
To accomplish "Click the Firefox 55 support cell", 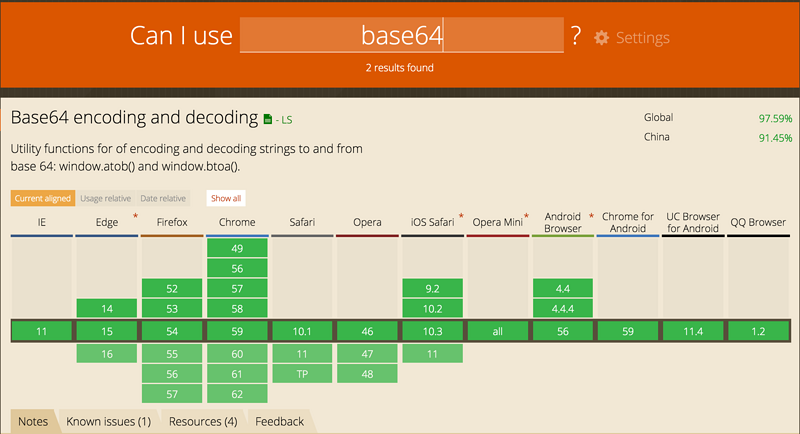I will pyautogui.click(x=172, y=354).
